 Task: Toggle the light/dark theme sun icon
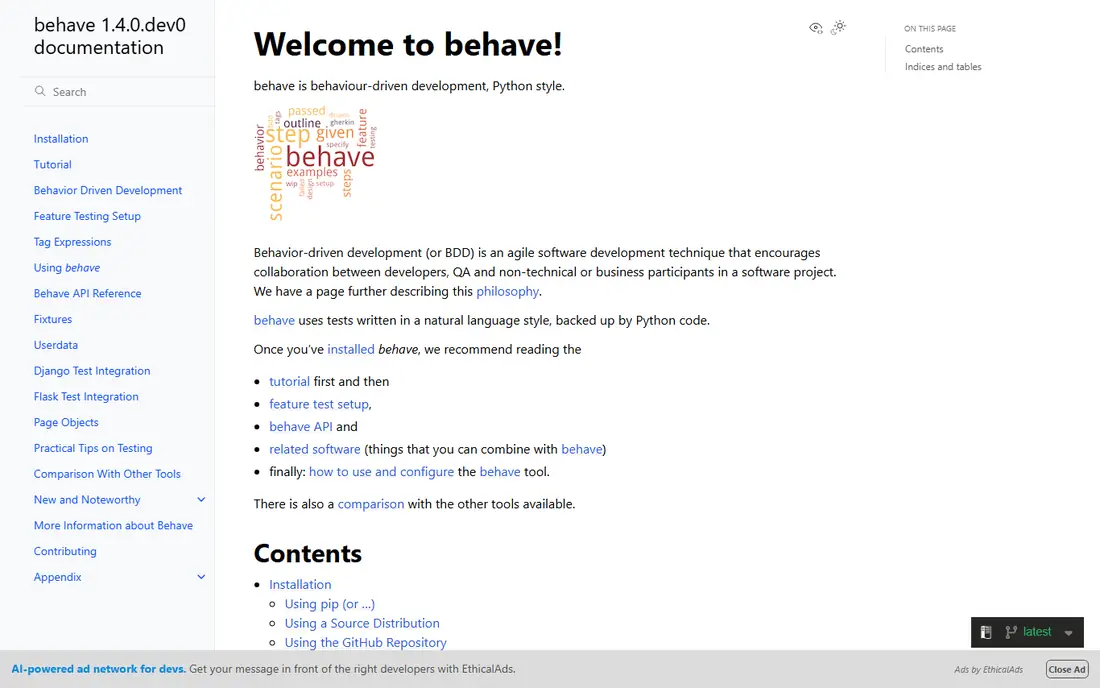838,27
